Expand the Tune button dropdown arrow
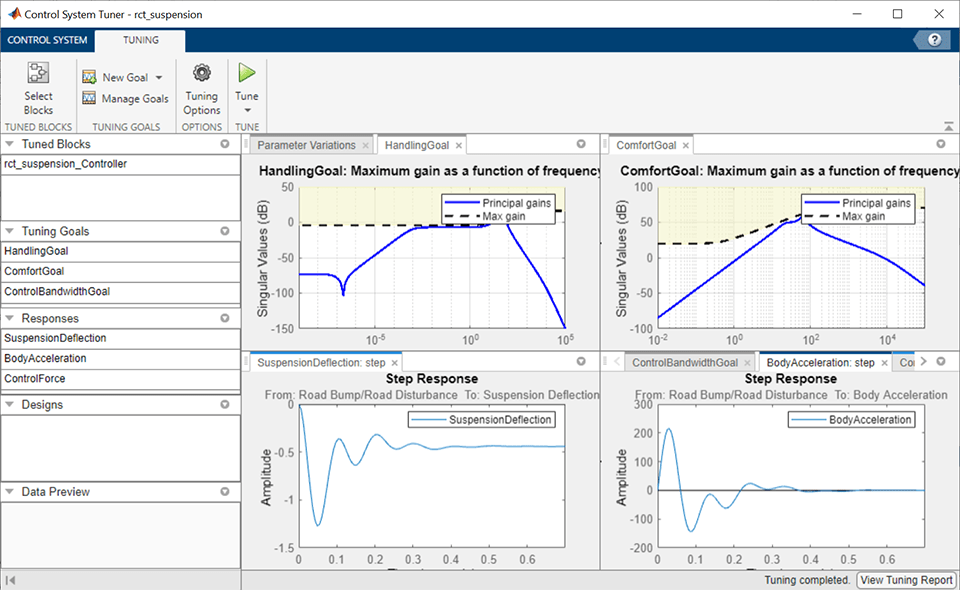 (247, 111)
